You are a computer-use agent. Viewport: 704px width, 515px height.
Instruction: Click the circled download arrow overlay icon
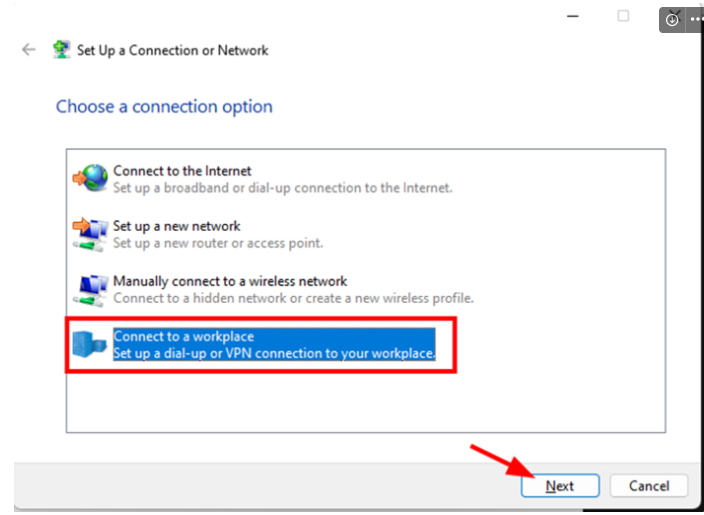tap(673, 19)
